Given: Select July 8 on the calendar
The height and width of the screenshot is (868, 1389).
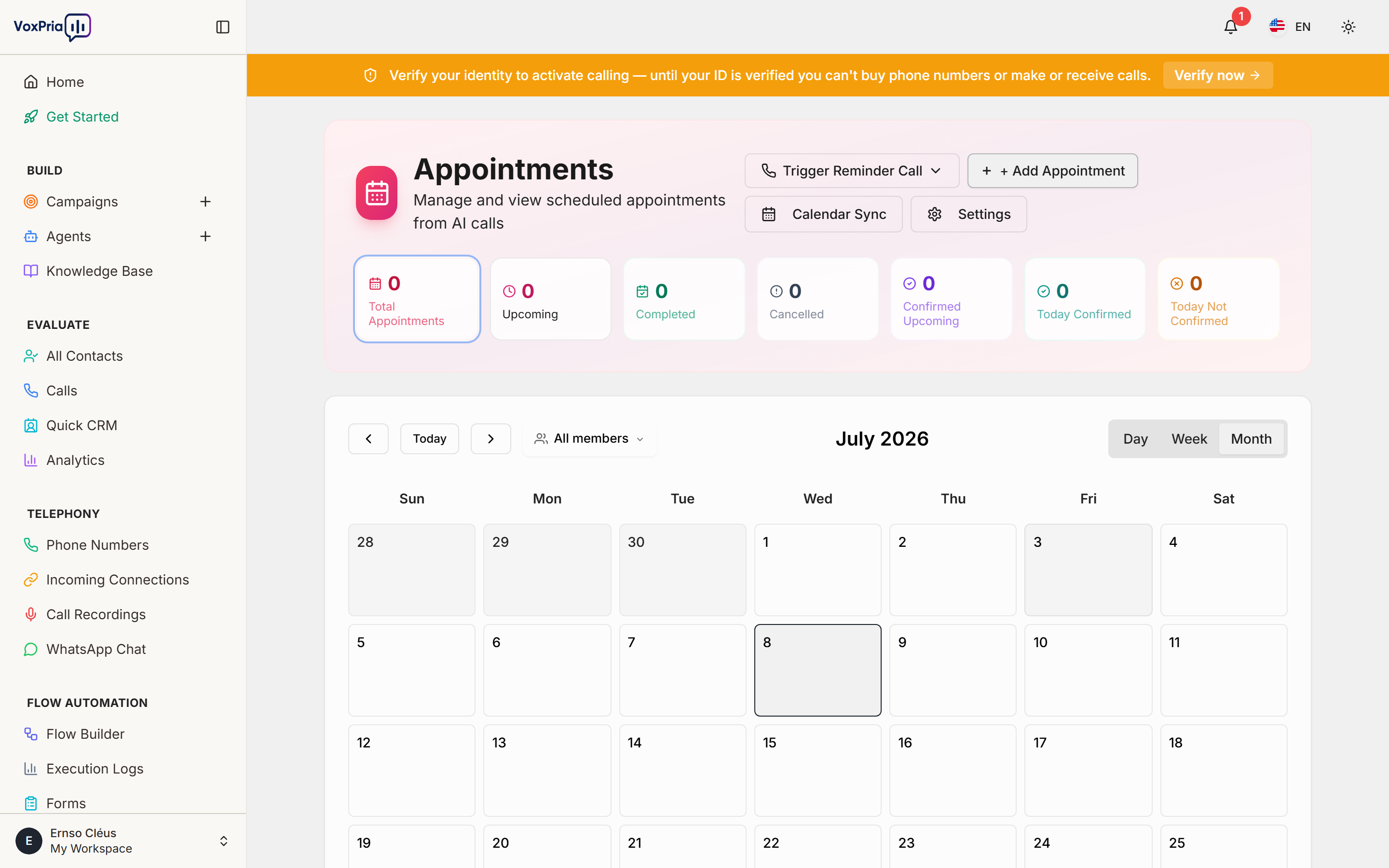Looking at the screenshot, I should pyautogui.click(x=817, y=670).
